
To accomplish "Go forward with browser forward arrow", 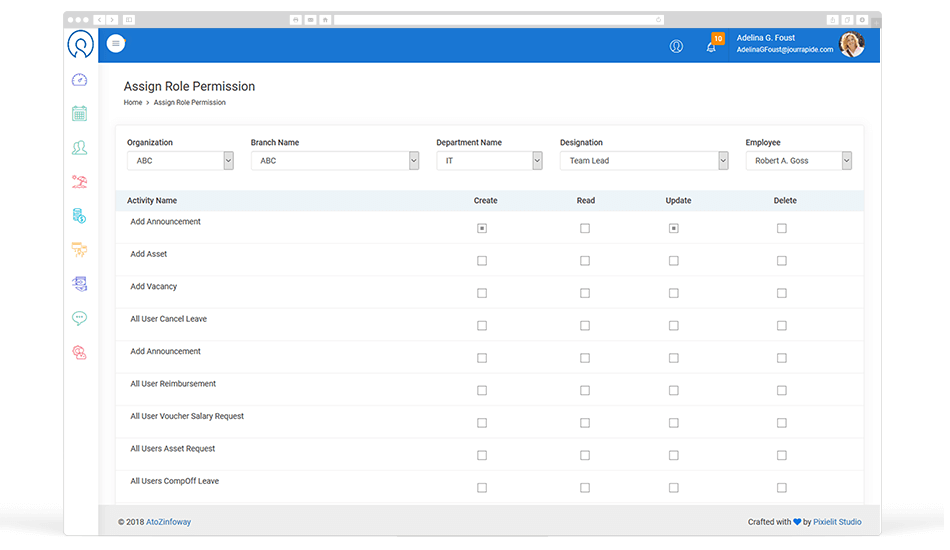I will (x=112, y=20).
